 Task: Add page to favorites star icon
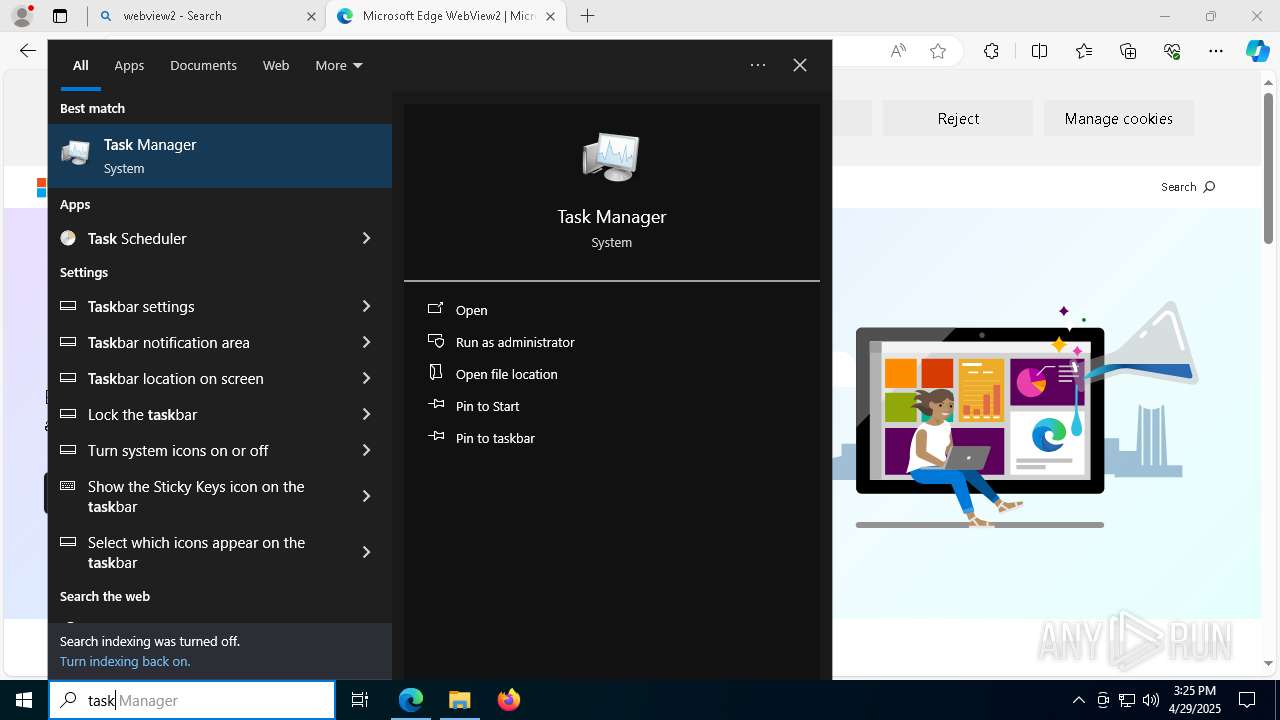pyautogui.click(x=938, y=51)
